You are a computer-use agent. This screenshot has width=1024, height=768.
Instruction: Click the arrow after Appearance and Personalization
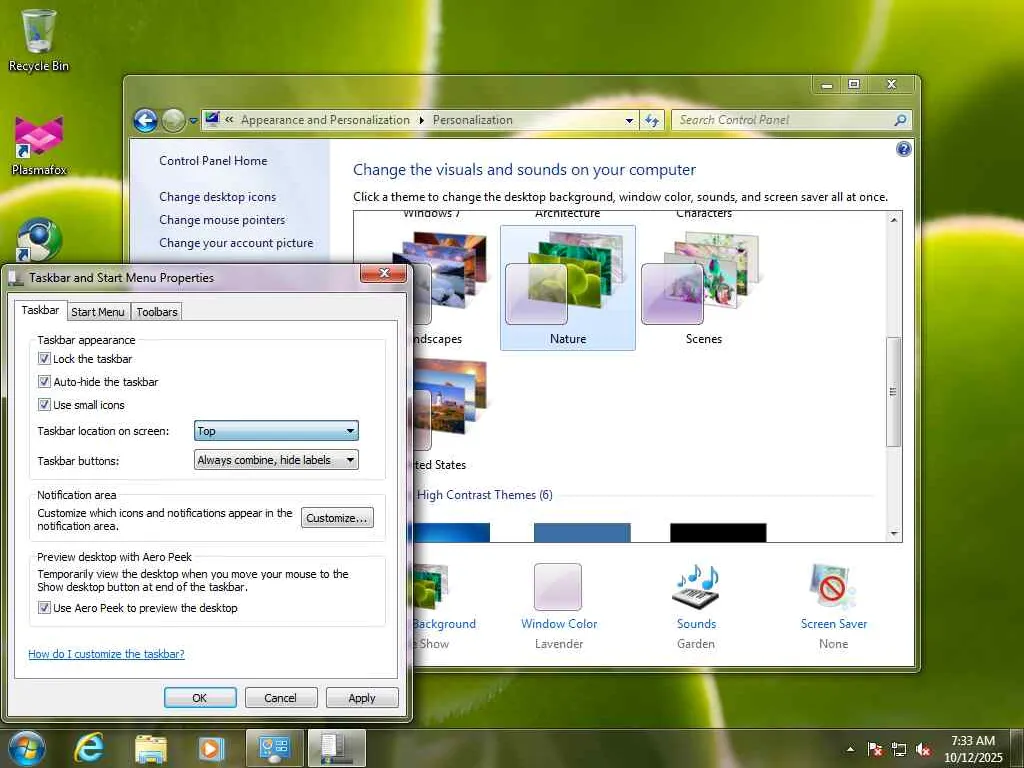point(421,120)
